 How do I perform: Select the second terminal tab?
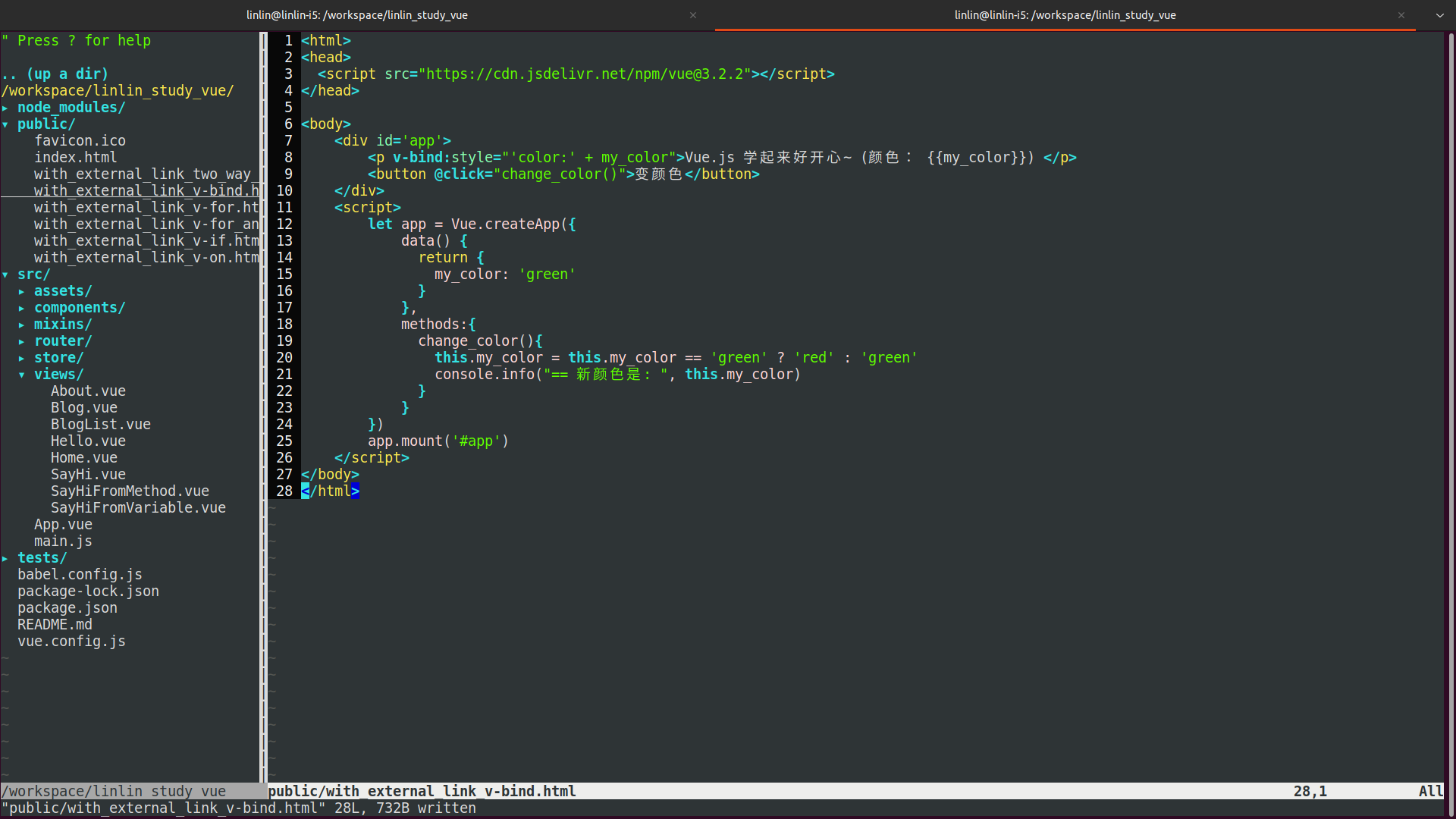coord(1065,15)
